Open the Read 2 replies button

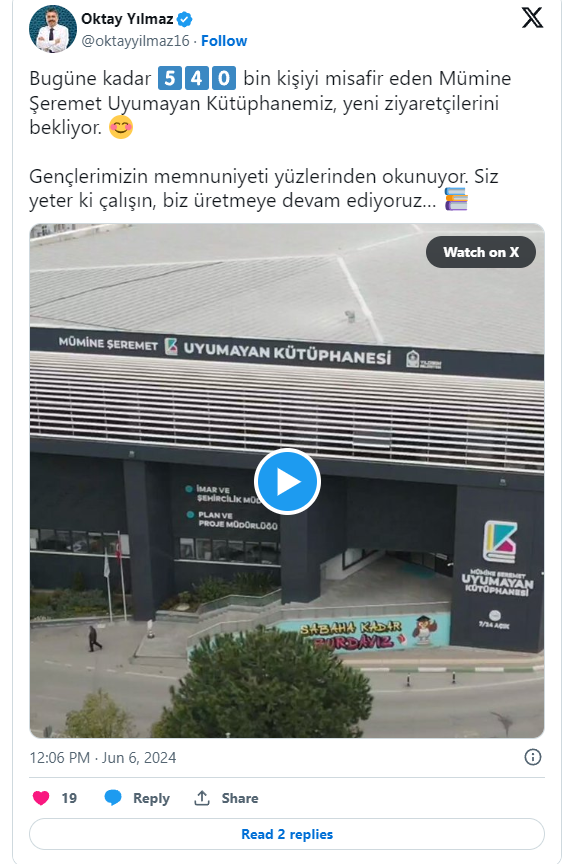pos(287,834)
